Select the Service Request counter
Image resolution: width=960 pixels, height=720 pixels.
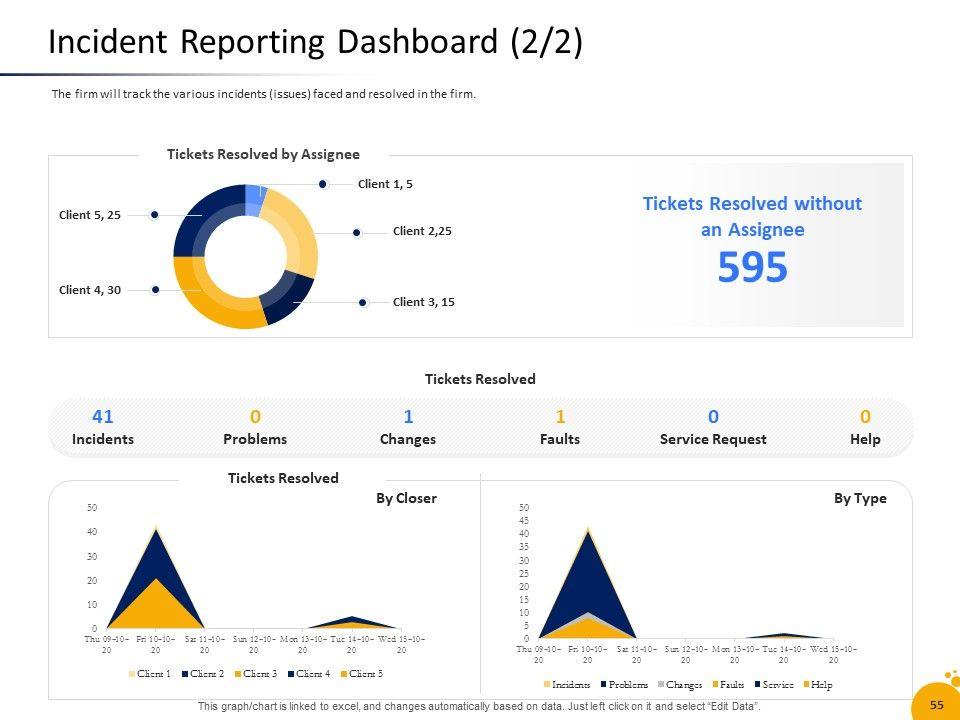(713, 427)
